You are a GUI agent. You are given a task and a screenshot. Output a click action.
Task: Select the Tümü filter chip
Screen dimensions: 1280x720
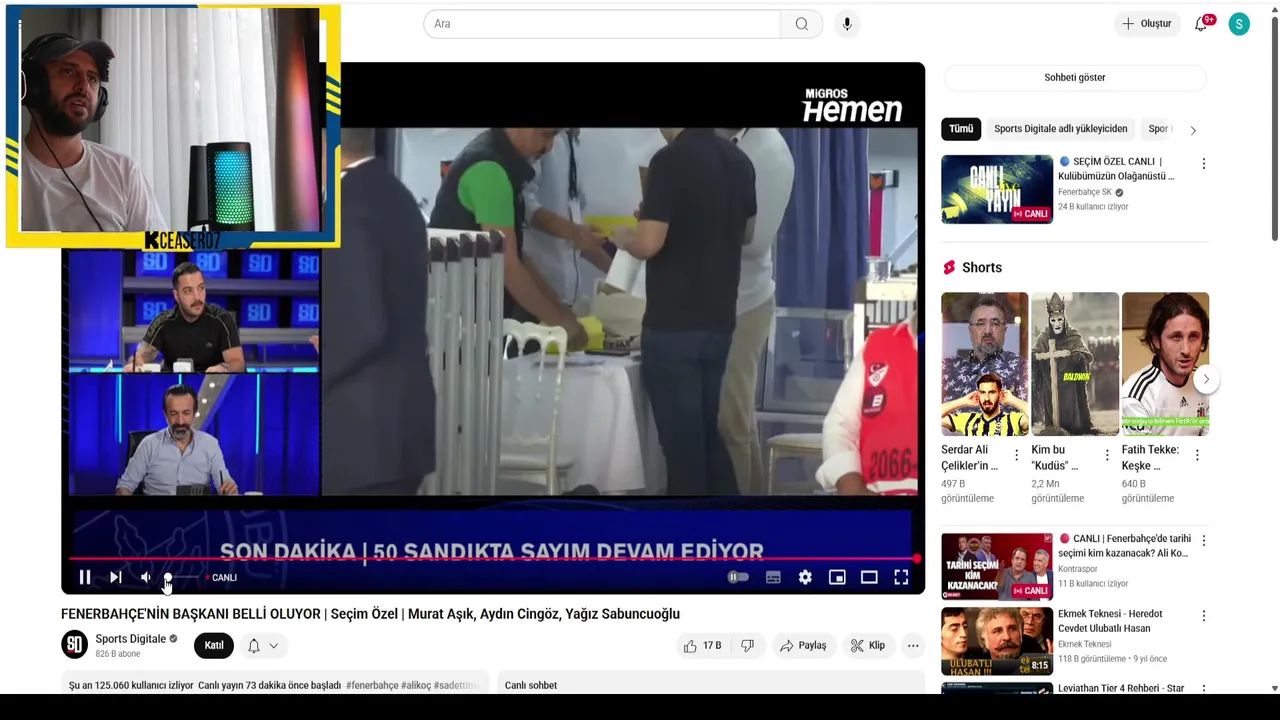tap(961, 129)
